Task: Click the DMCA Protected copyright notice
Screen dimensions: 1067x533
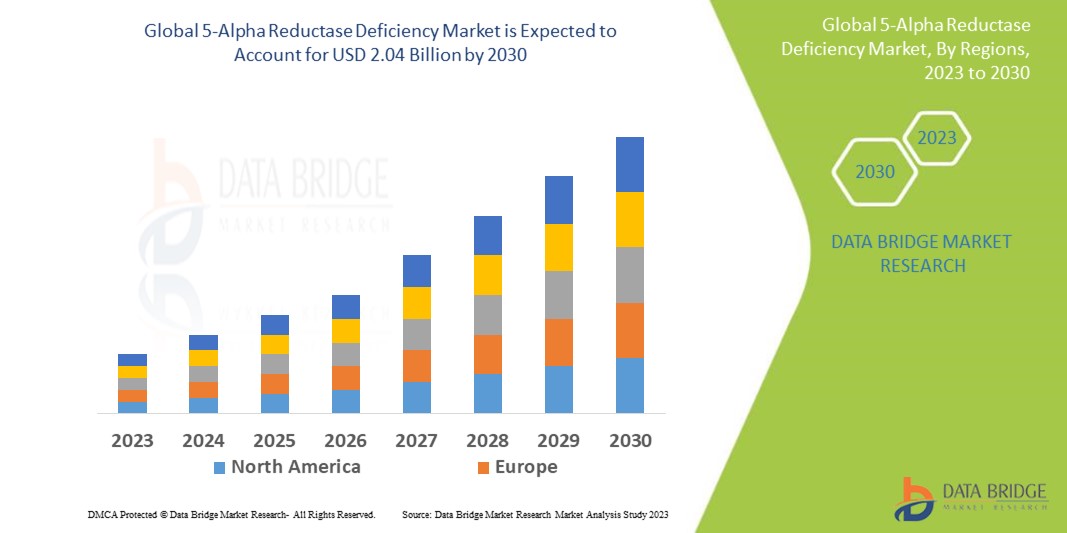Action: tap(231, 514)
